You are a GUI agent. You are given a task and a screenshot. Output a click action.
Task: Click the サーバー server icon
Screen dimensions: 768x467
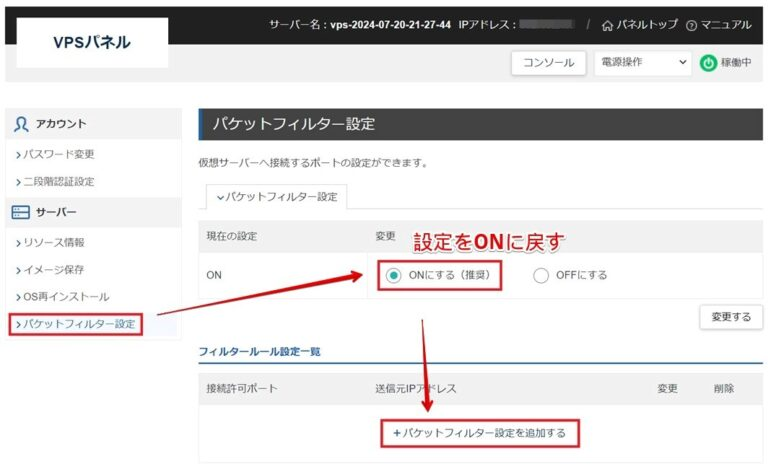coord(22,212)
